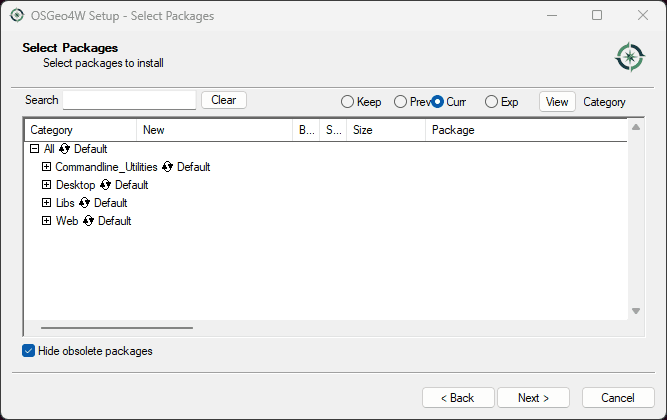Maximize the setup window
This screenshot has height=420, width=667.
(597, 15)
